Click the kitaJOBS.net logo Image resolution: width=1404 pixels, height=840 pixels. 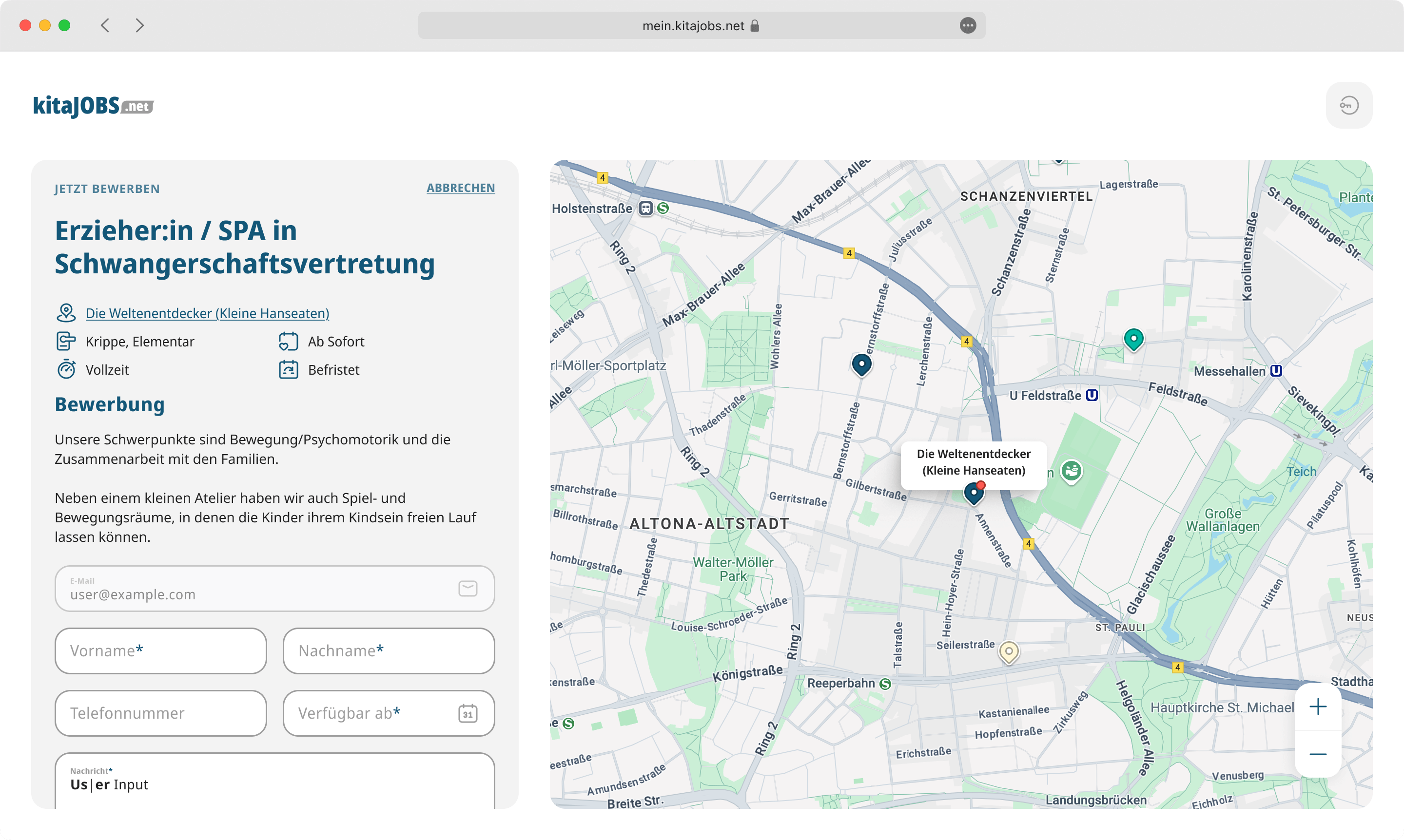click(94, 106)
